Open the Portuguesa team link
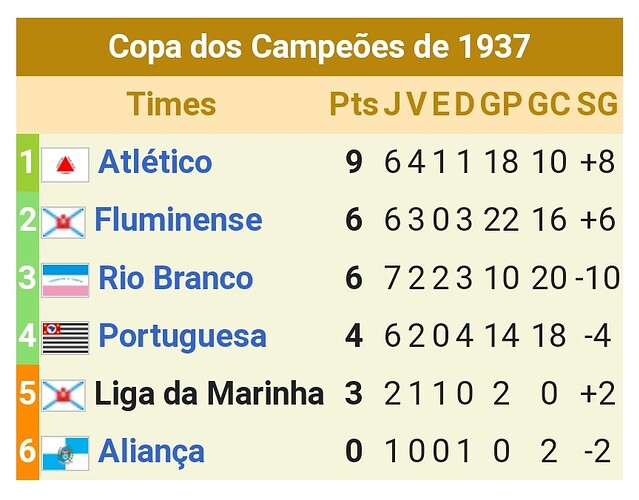The image size is (639, 500). tap(182, 336)
